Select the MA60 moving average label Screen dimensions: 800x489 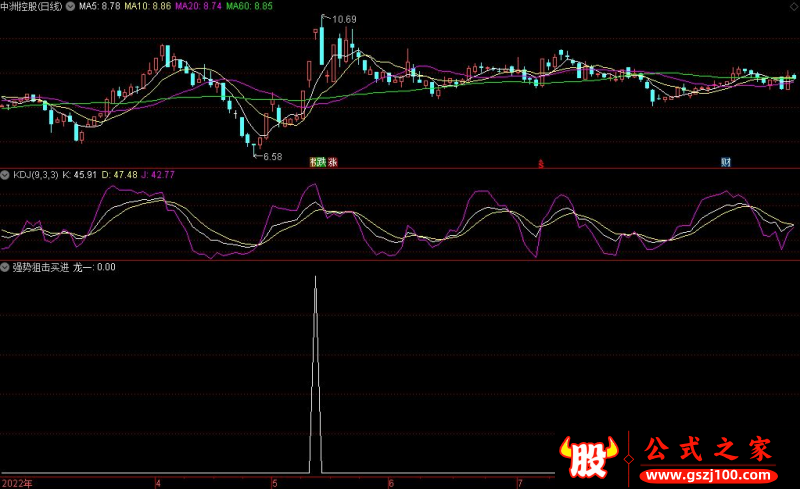[x=248, y=6]
